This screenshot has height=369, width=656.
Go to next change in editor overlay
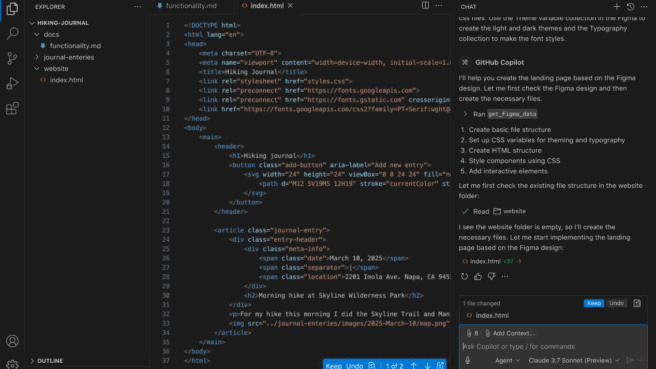pos(427,366)
